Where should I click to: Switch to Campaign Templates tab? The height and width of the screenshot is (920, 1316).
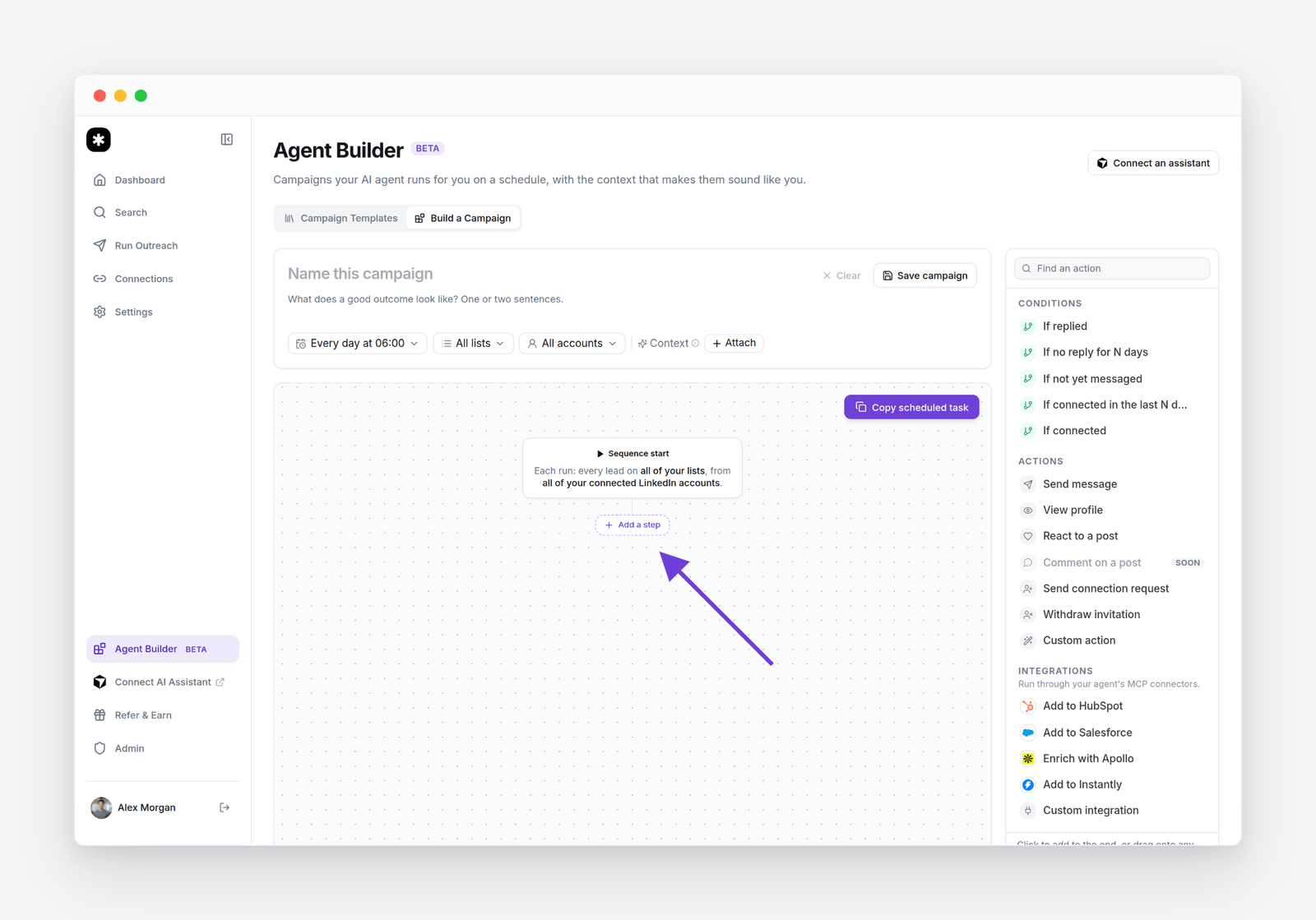tap(341, 218)
